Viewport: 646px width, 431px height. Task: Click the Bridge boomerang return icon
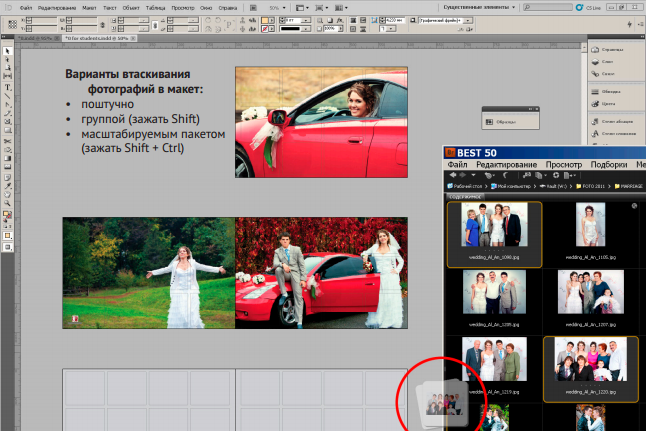tap(505, 175)
